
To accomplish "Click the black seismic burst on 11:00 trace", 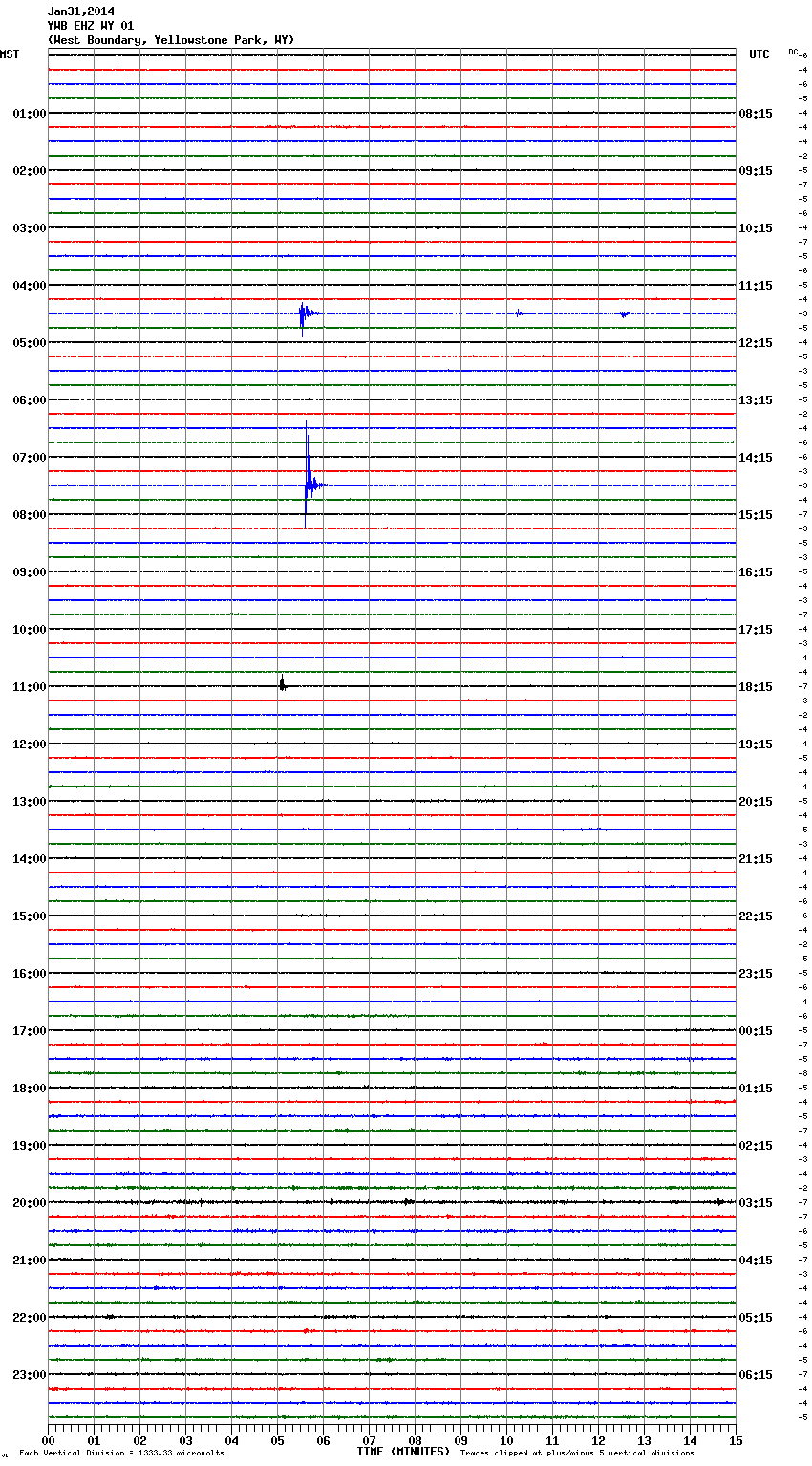I will pos(282,683).
